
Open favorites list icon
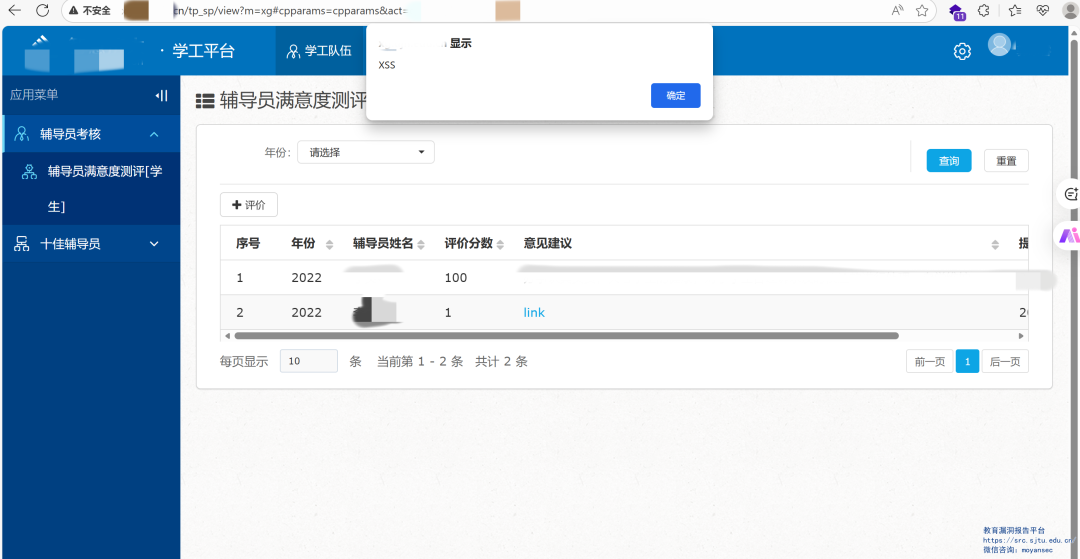pyautogui.click(x=1015, y=10)
